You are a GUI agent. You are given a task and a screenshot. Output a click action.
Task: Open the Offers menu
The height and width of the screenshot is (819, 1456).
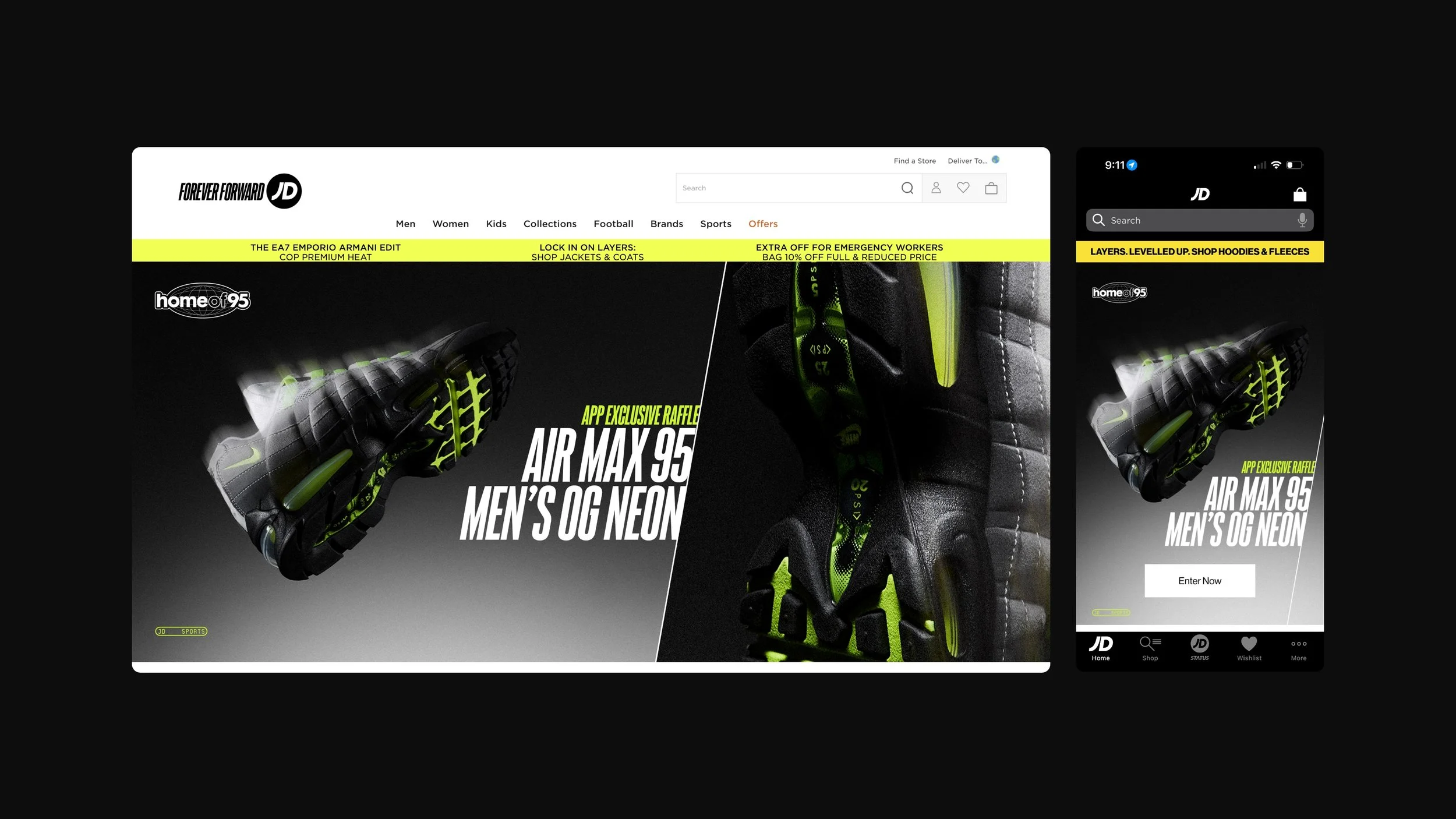pyautogui.click(x=763, y=224)
